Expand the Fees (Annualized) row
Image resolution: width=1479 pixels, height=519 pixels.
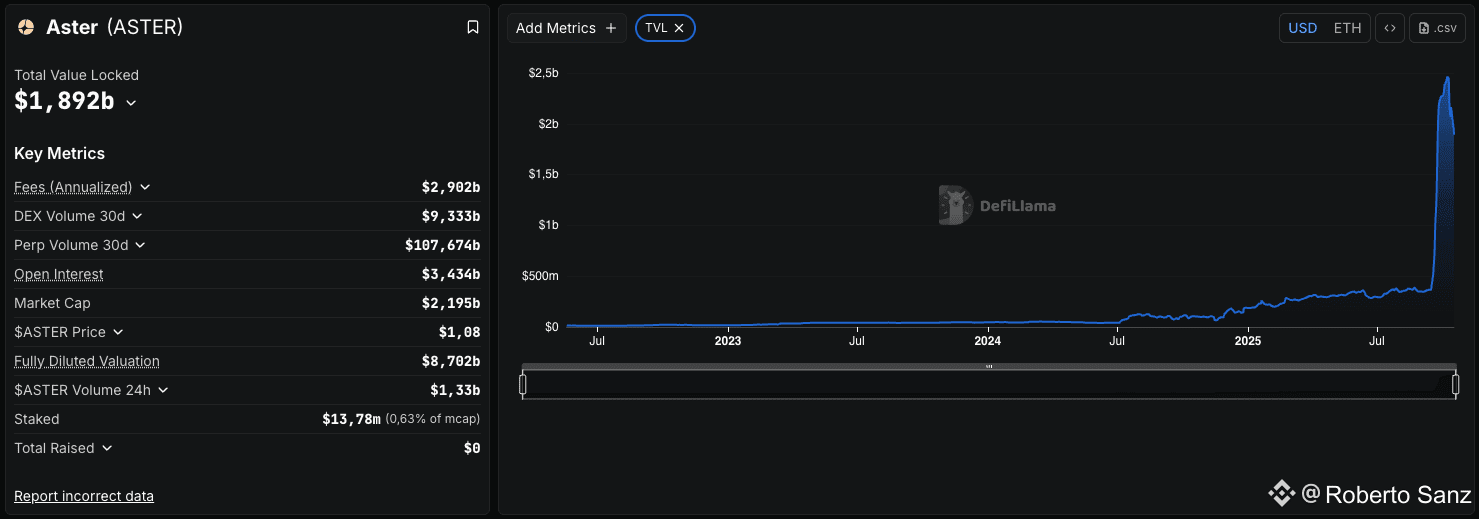[145, 187]
